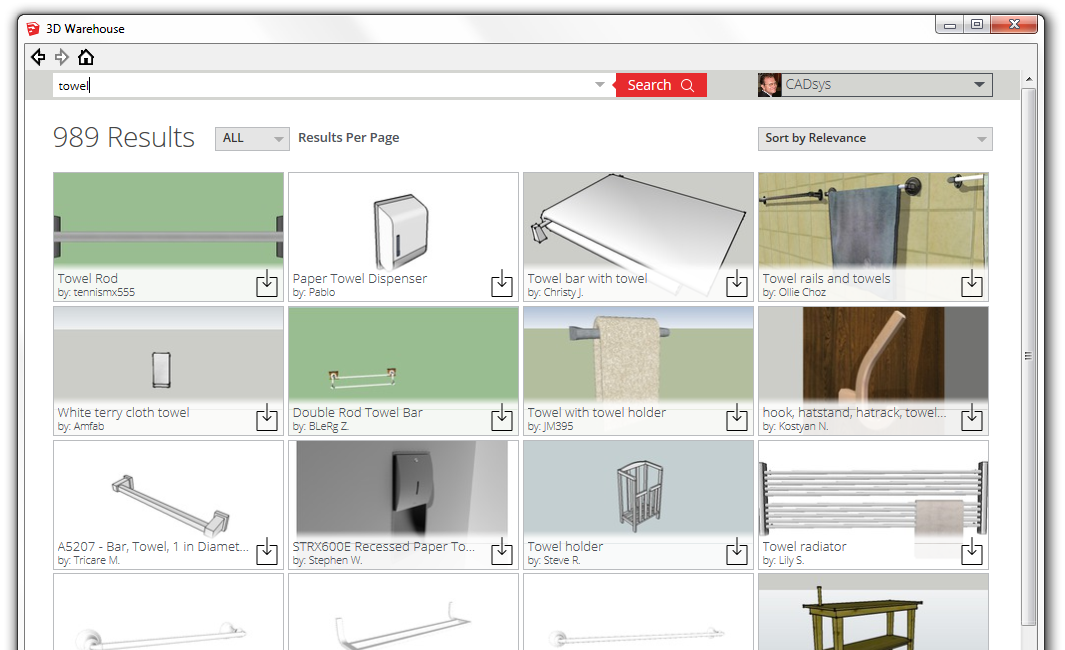
Task: Click author name JM395
Action: 558,427
